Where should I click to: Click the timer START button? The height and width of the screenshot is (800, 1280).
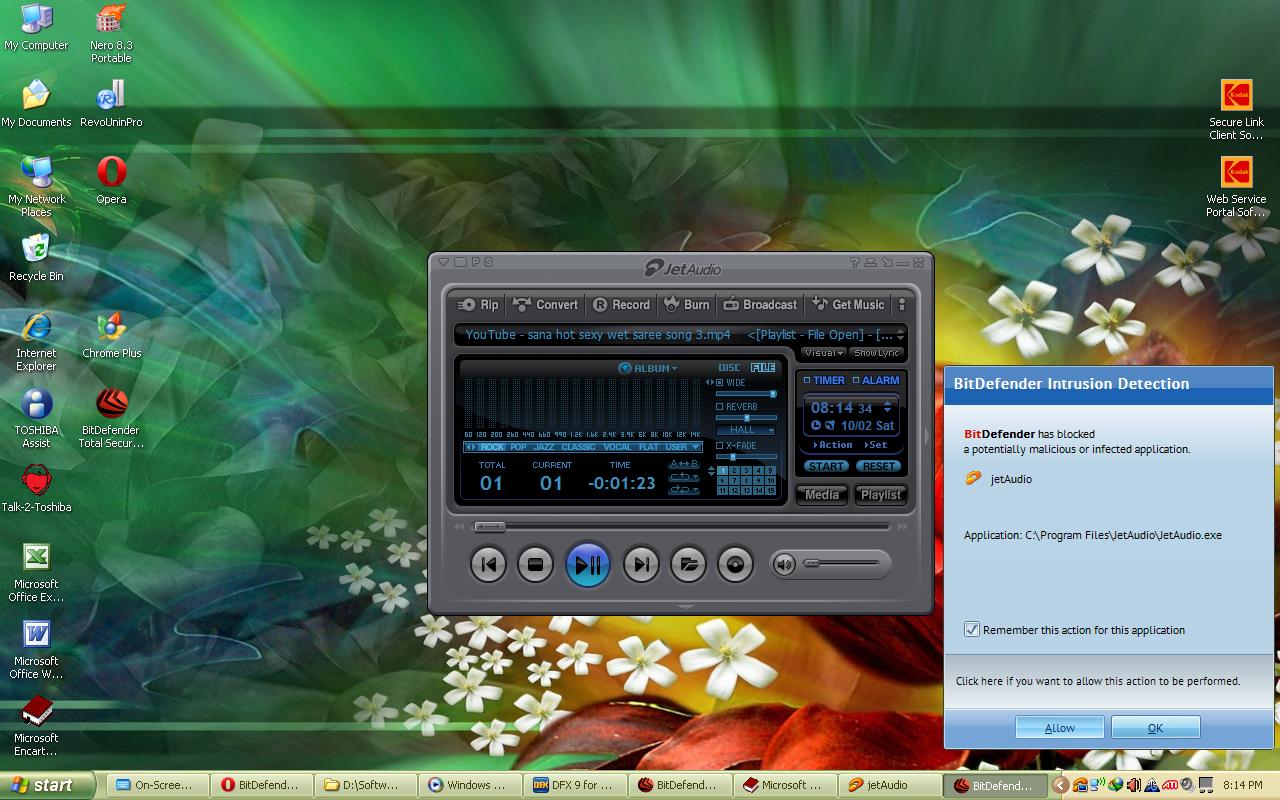[827, 466]
